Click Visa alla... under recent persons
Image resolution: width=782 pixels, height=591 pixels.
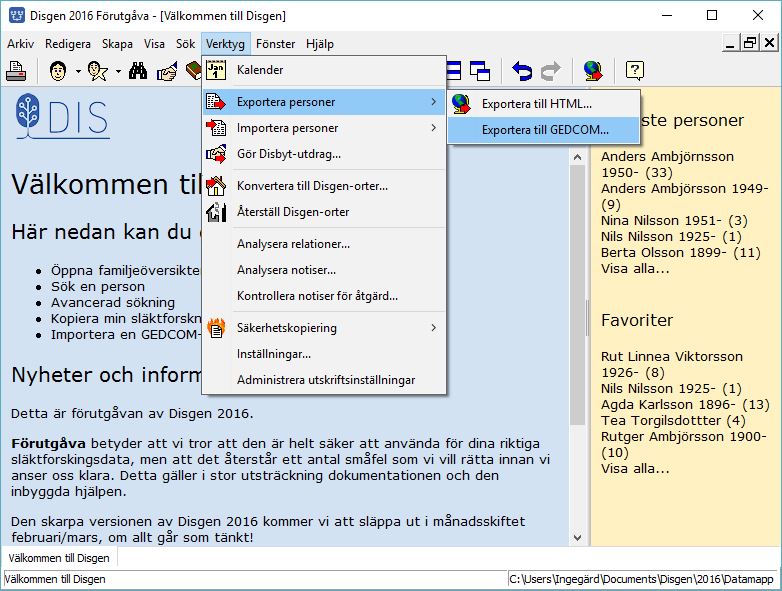coord(635,268)
